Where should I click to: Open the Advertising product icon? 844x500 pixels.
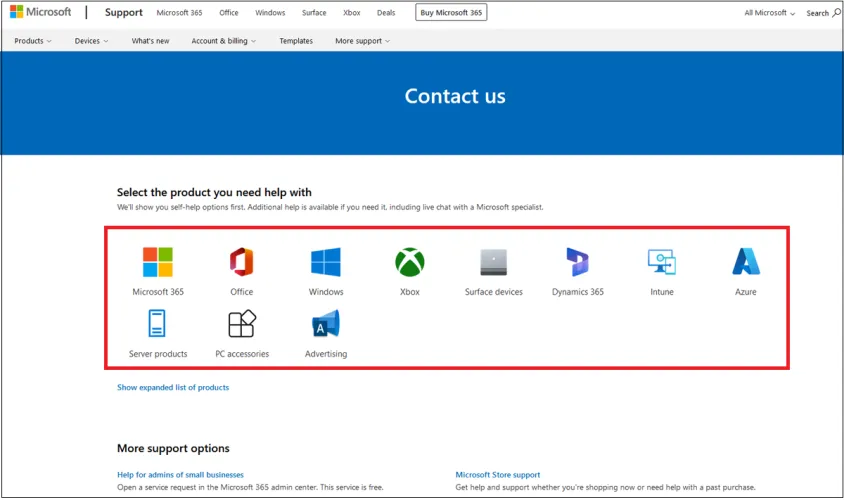point(326,324)
